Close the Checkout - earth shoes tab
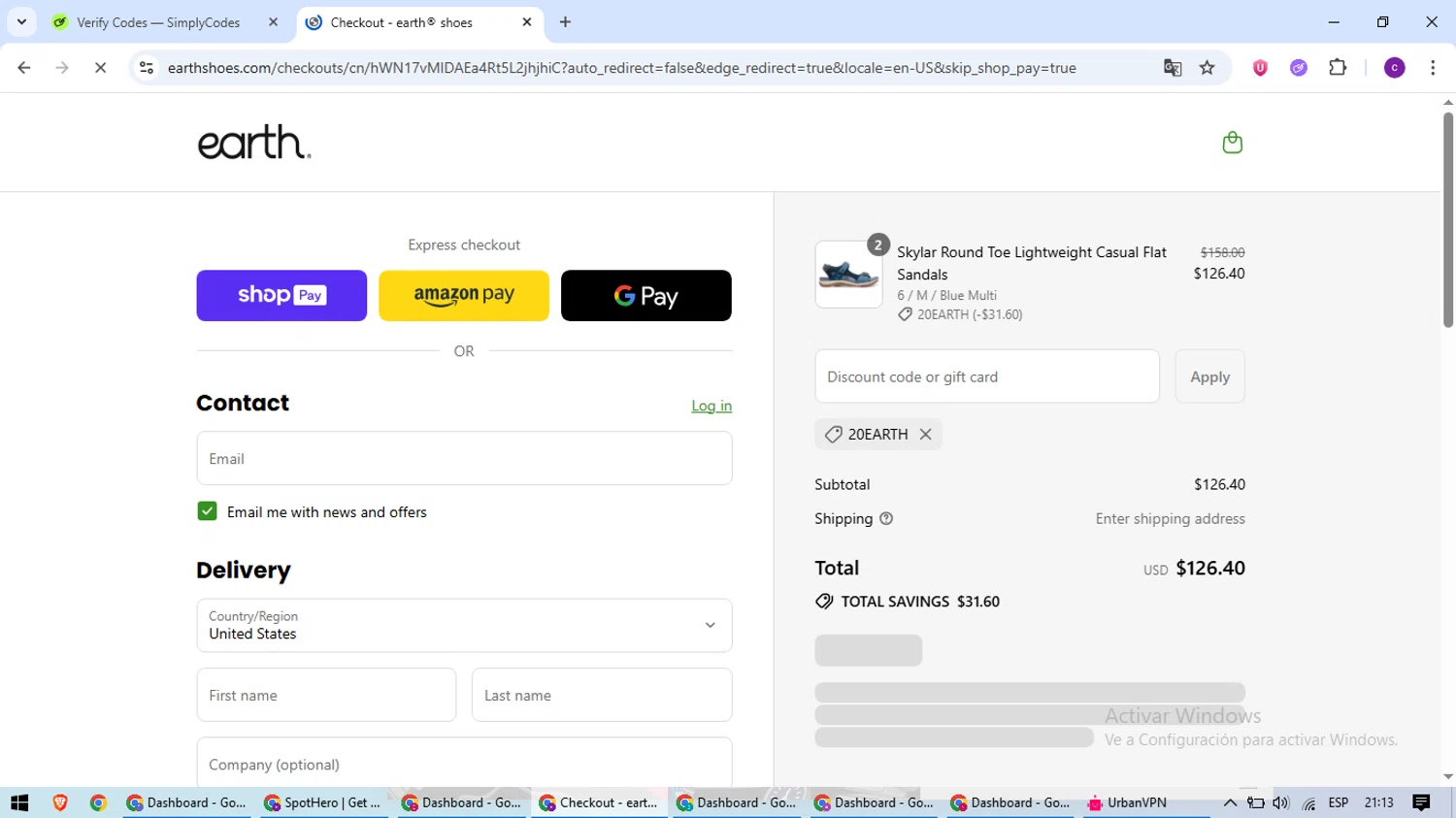 [526, 22]
